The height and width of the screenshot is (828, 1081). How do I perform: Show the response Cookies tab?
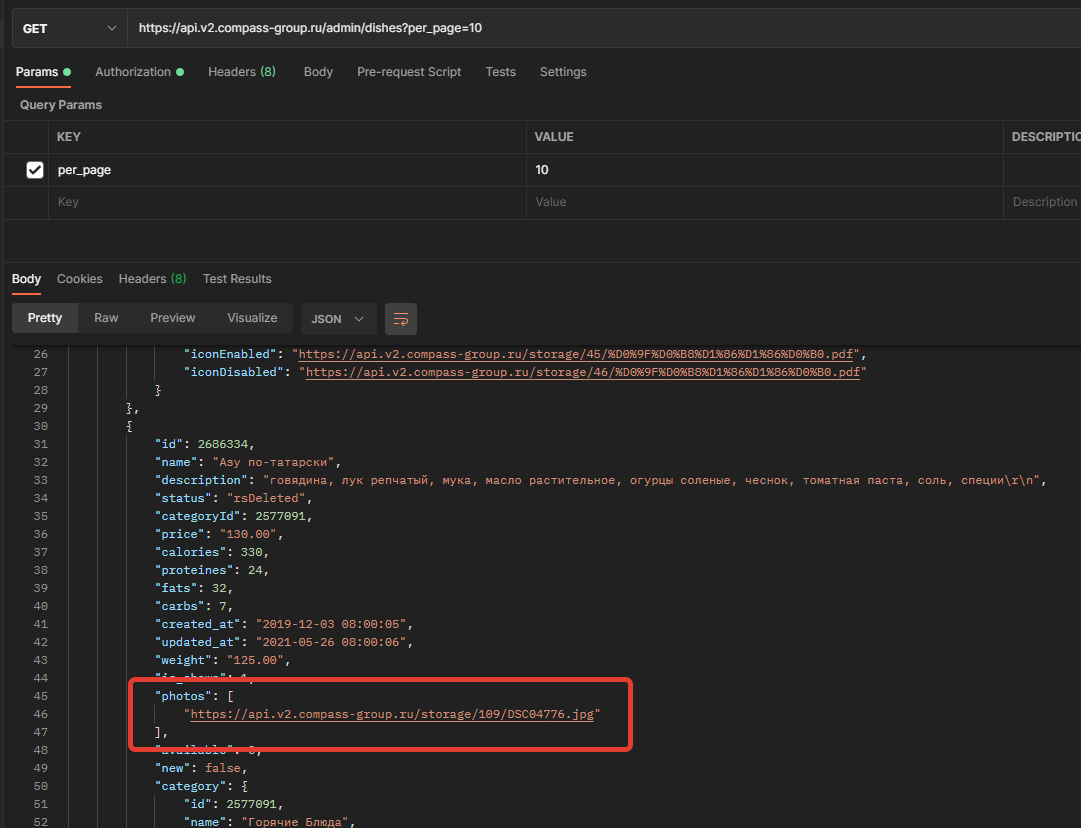80,279
